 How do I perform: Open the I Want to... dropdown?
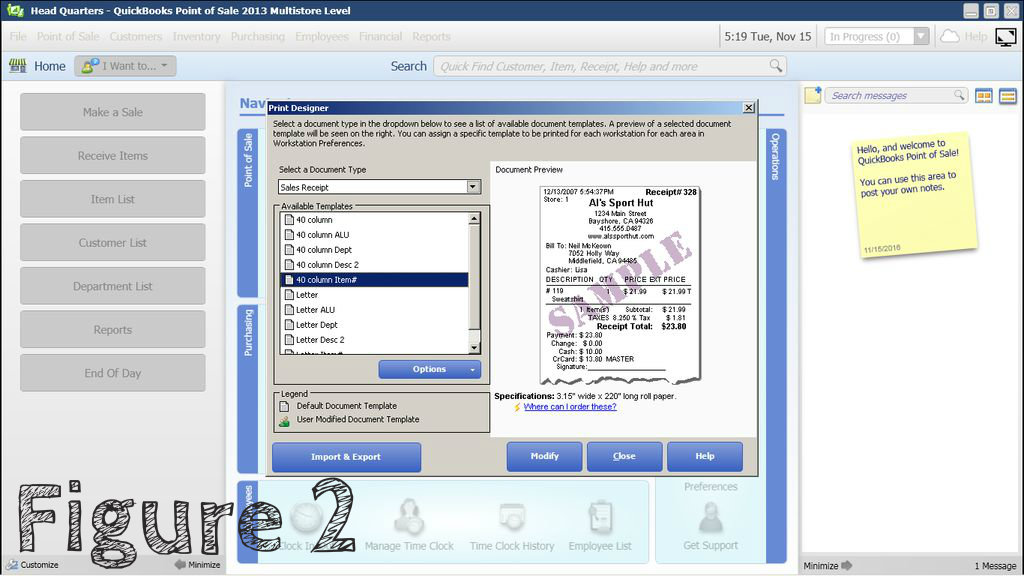coord(125,65)
